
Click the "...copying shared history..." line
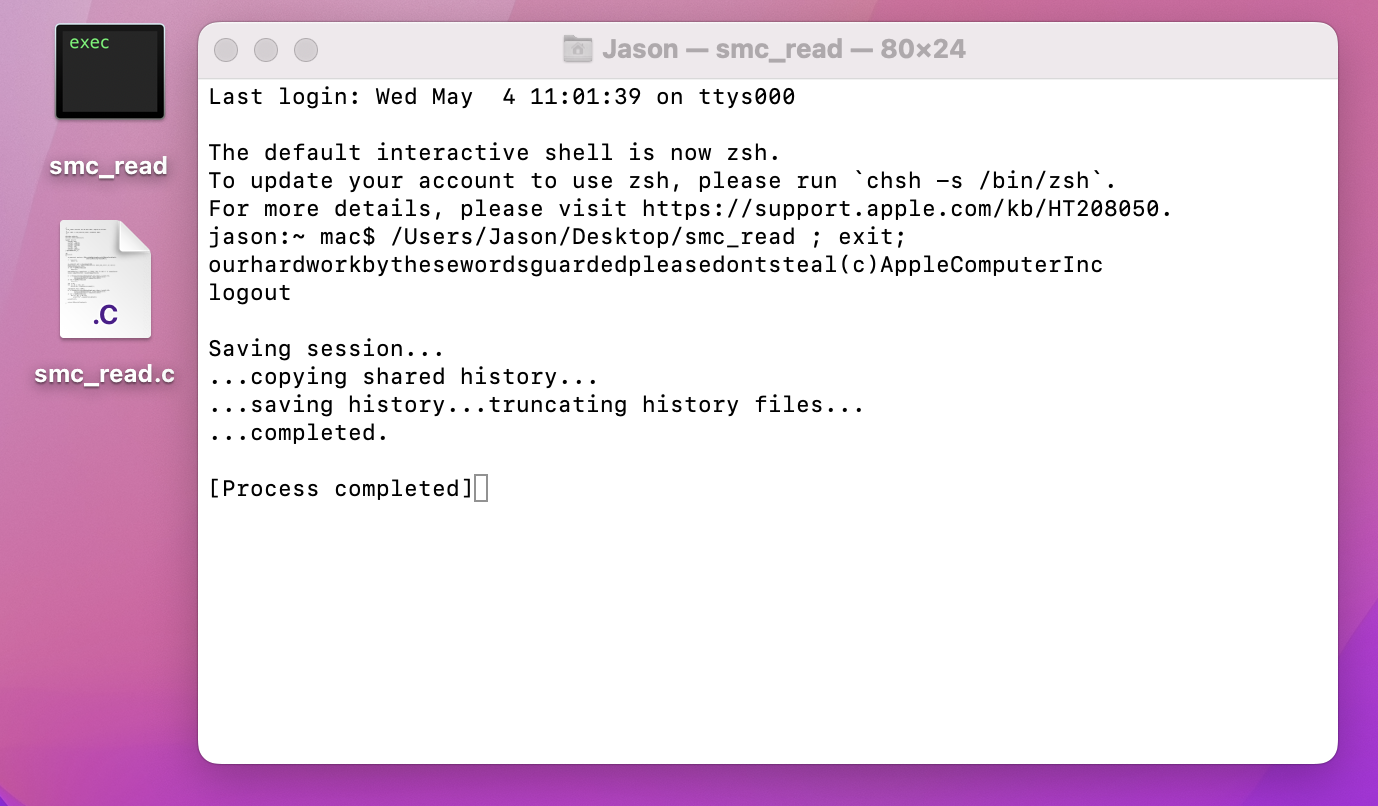[403, 377]
